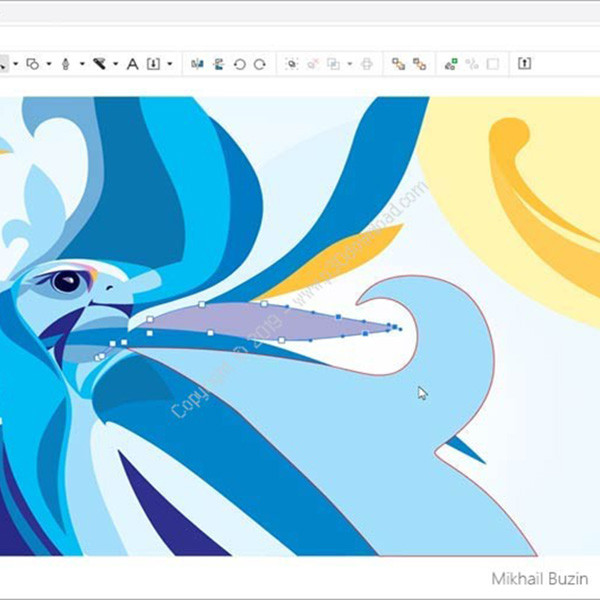Click the send-to-back order icon

pyautogui.click(x=419, y=64)
